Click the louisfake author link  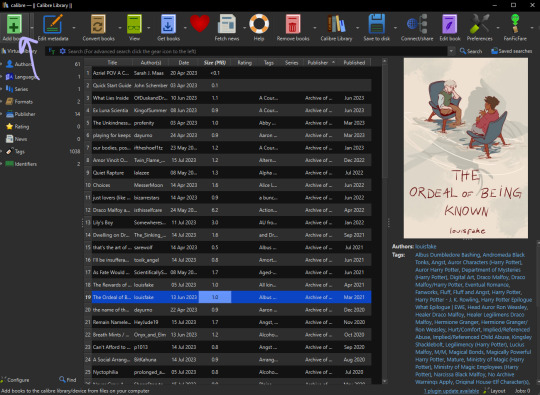click(x=426, y=246)
